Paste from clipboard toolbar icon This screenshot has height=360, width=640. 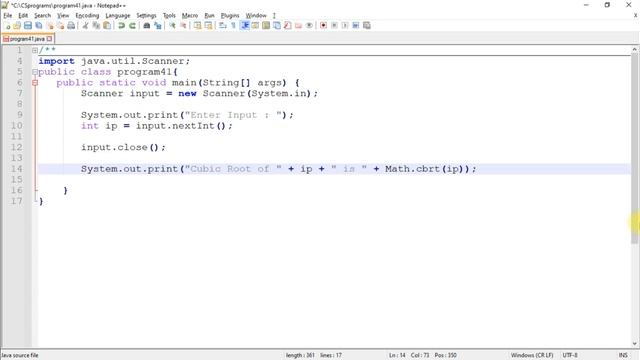pos(107,26)
